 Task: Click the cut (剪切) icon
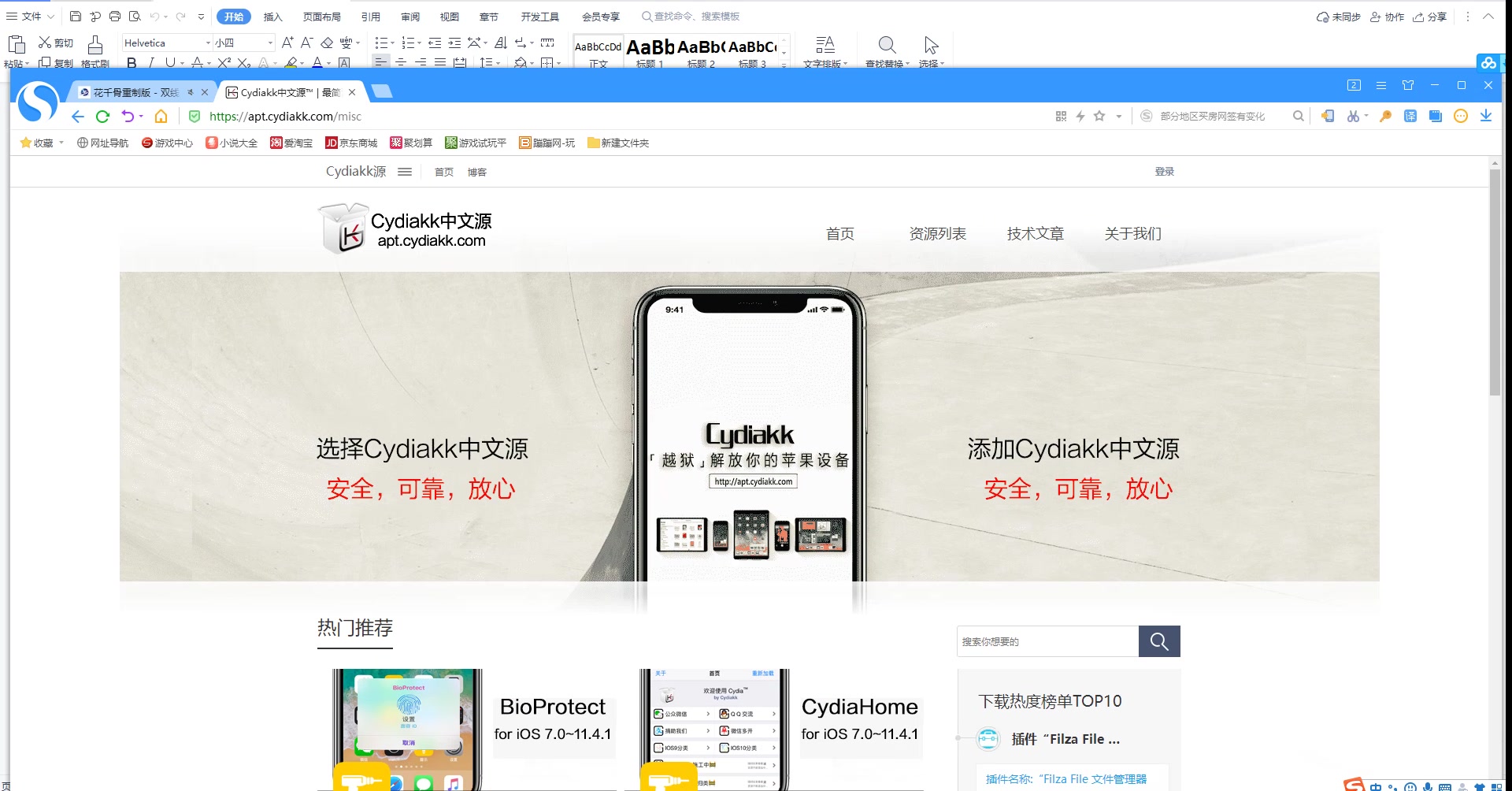point(46,43)
